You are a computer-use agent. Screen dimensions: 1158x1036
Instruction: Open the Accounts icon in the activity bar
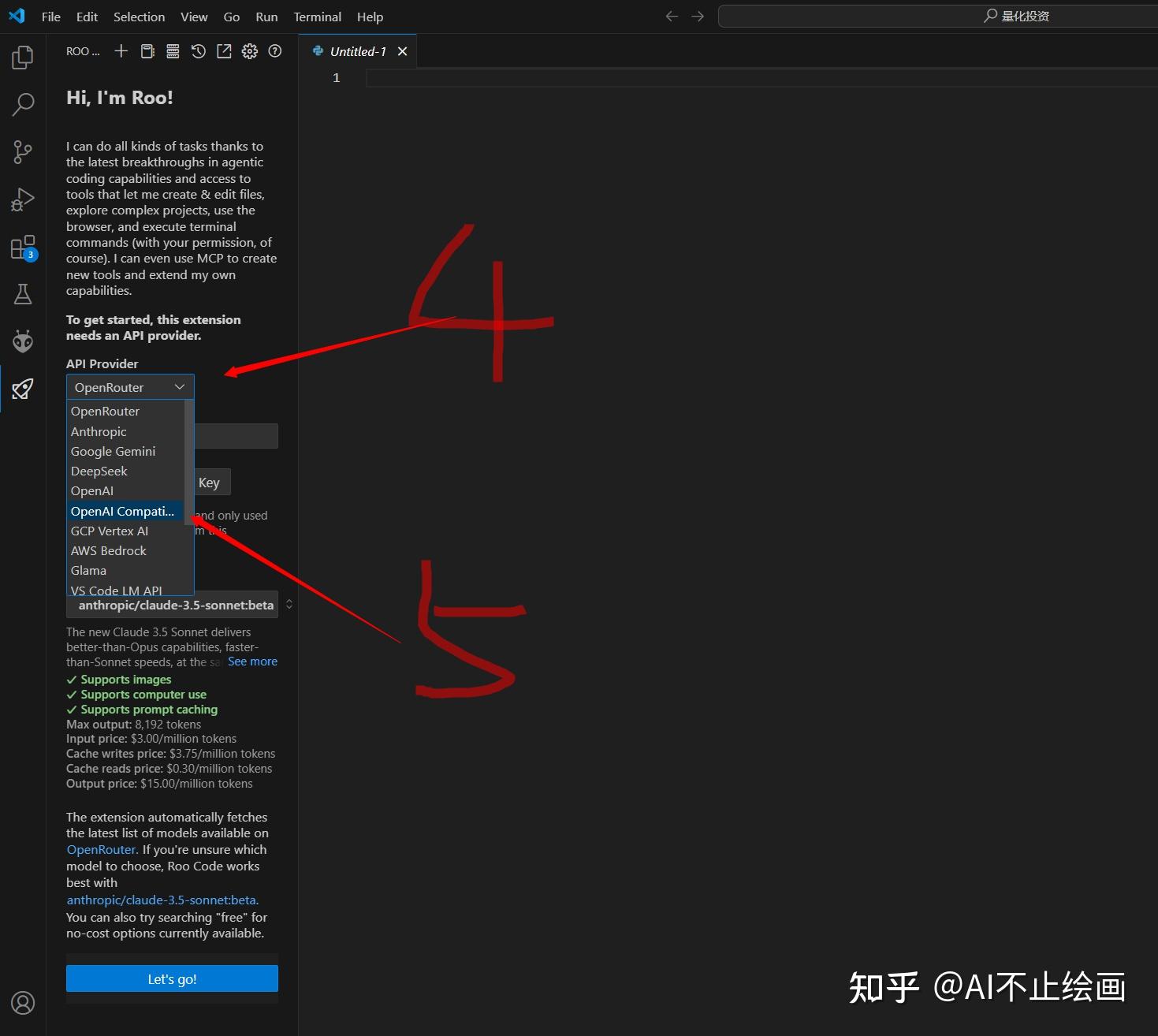pyautogui.click(x=23, y=1003)
